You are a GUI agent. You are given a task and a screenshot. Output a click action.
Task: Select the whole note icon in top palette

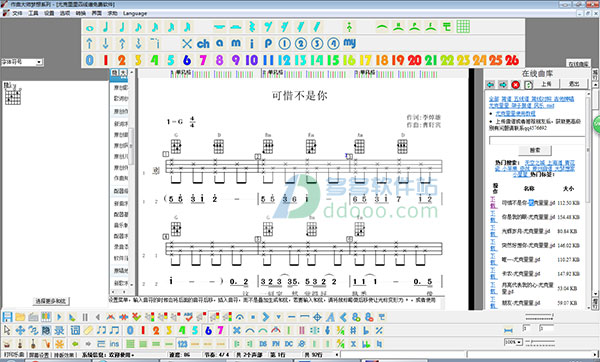pyautogui.click(x=90, y=28)
